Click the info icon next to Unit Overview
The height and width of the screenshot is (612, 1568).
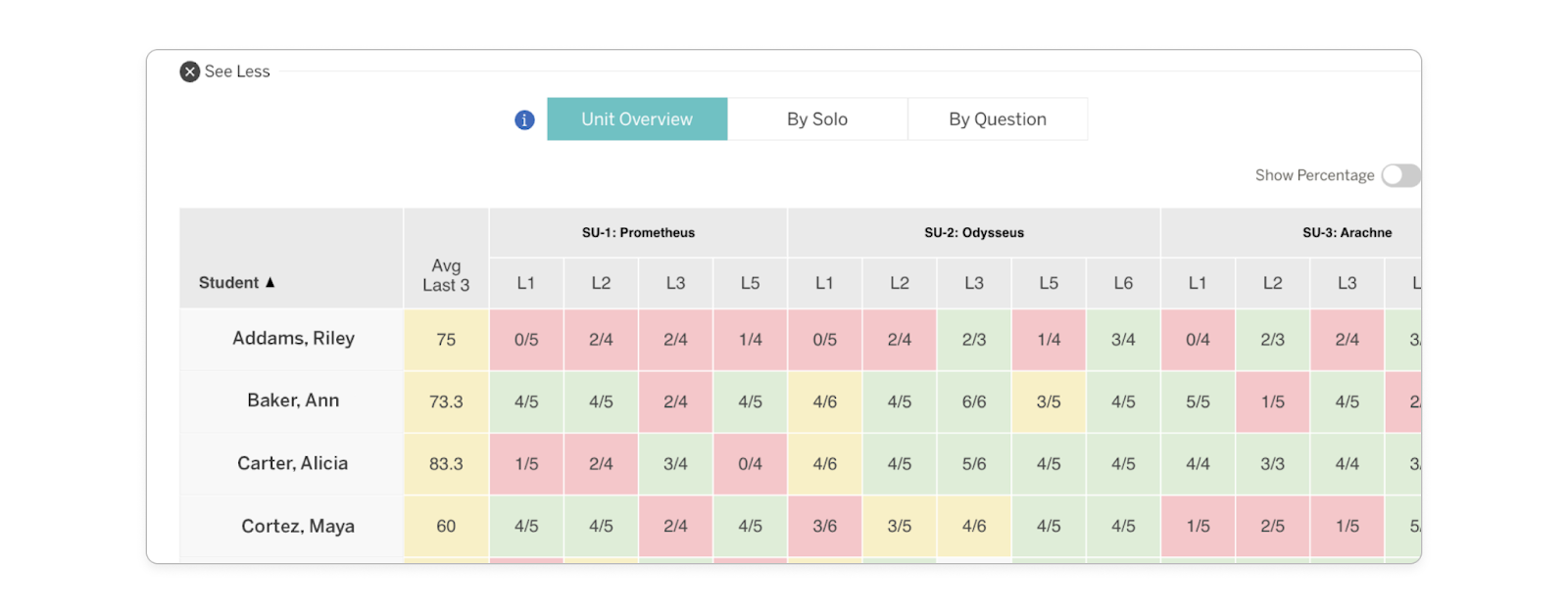click(524, 118)
